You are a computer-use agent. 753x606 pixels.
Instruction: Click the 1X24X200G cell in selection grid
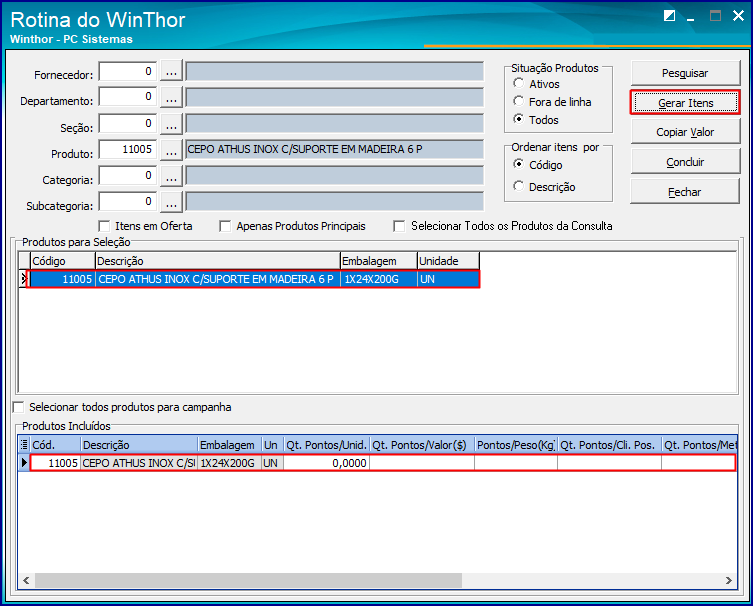(379, 279)
